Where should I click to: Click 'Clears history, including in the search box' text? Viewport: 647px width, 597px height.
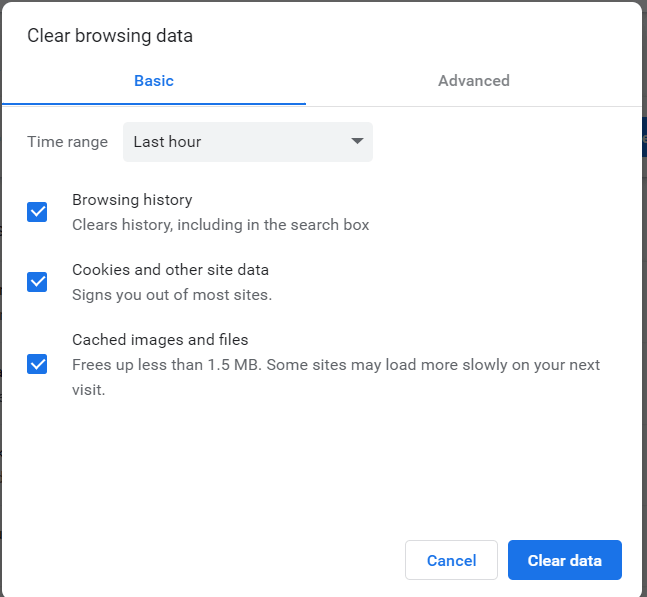220,225
